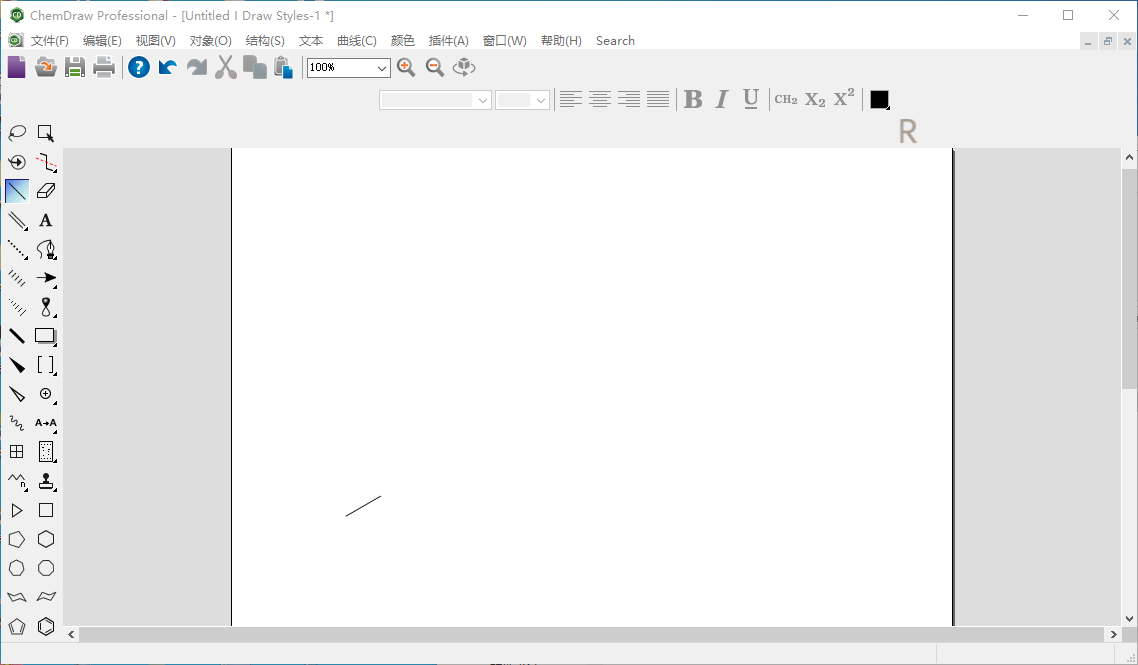This screenshot has width=1138, height=665.
Task: Select the Eraser tool
Action: coord(46,191)
